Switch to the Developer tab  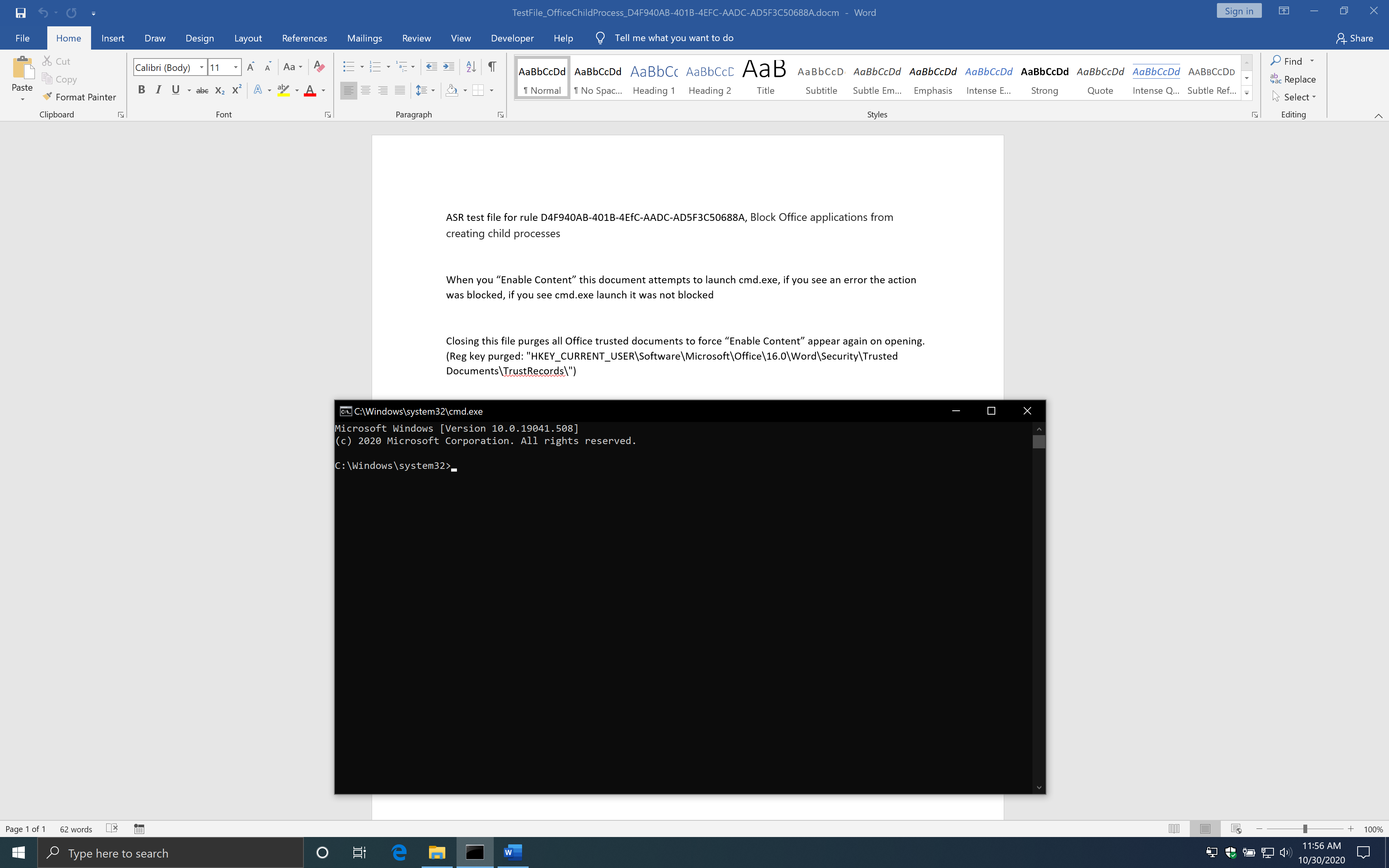pos(512,38)
